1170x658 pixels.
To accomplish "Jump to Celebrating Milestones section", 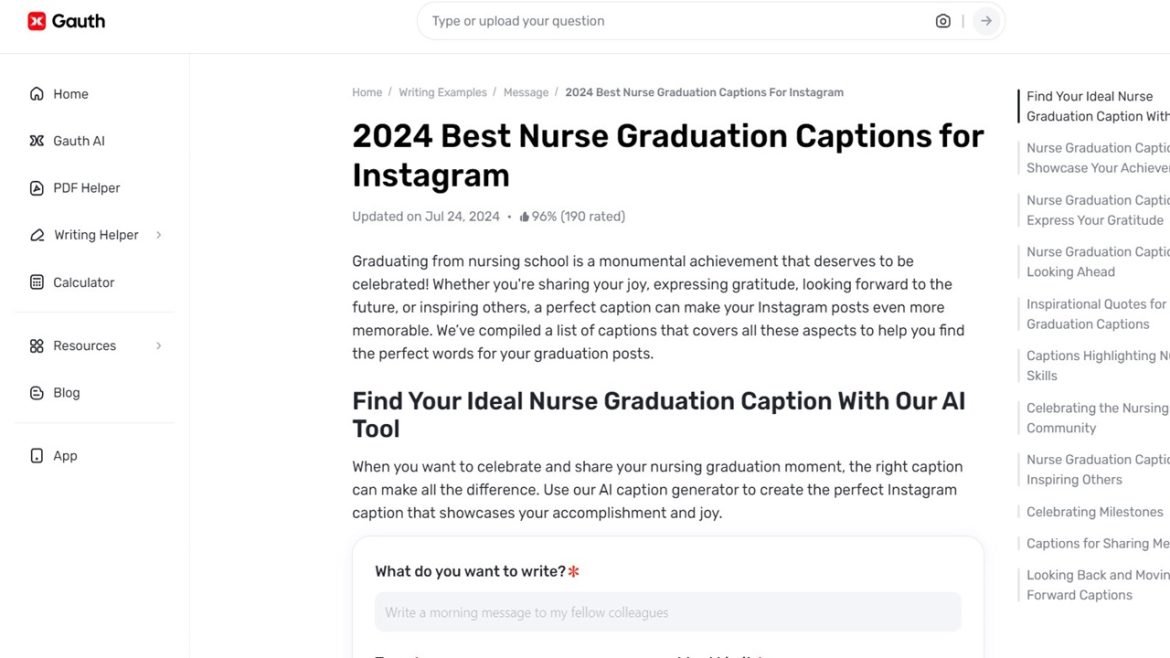I will click(1094, 512).
